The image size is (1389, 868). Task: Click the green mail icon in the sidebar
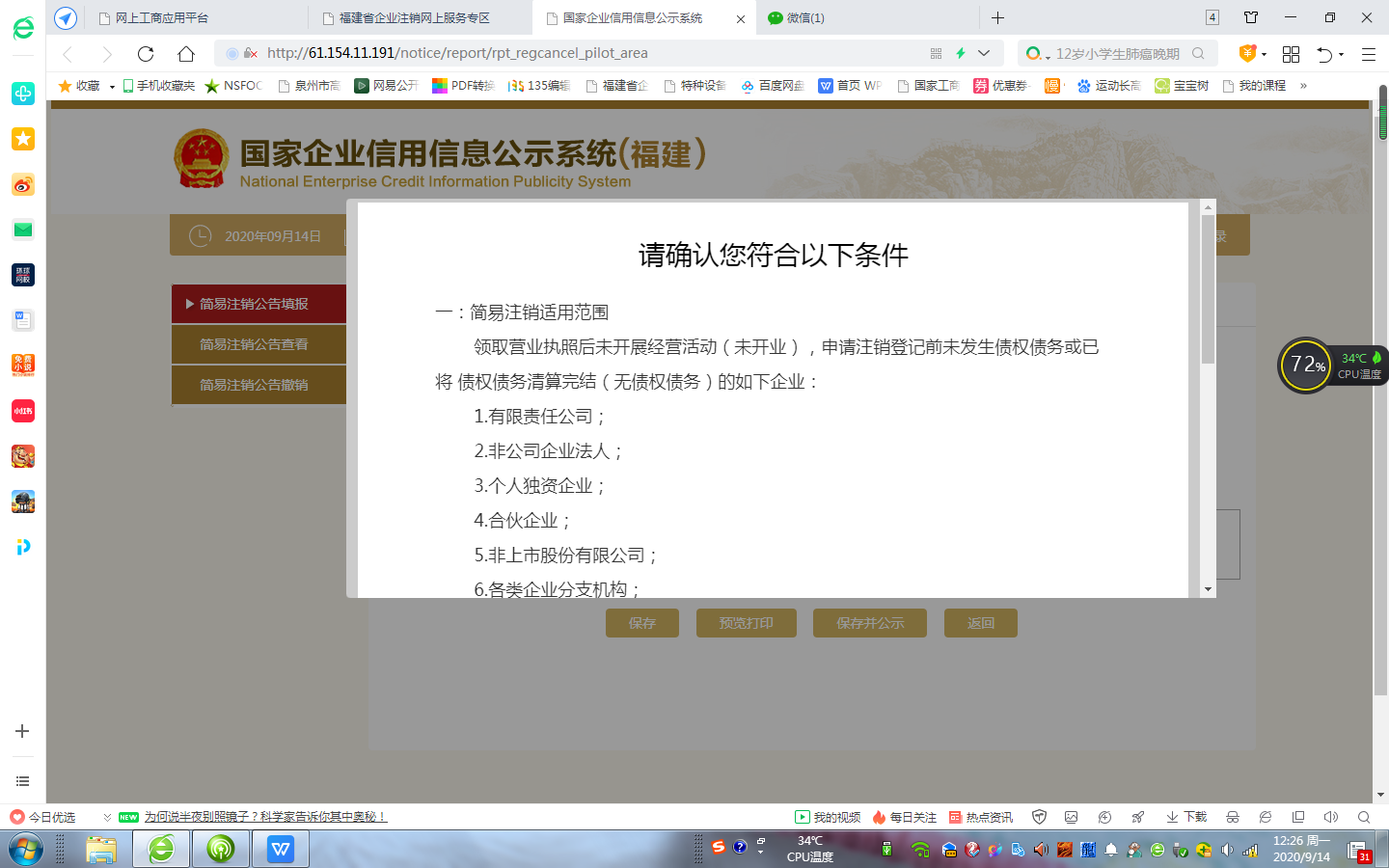pyautogui.click(x=23, y=230)
